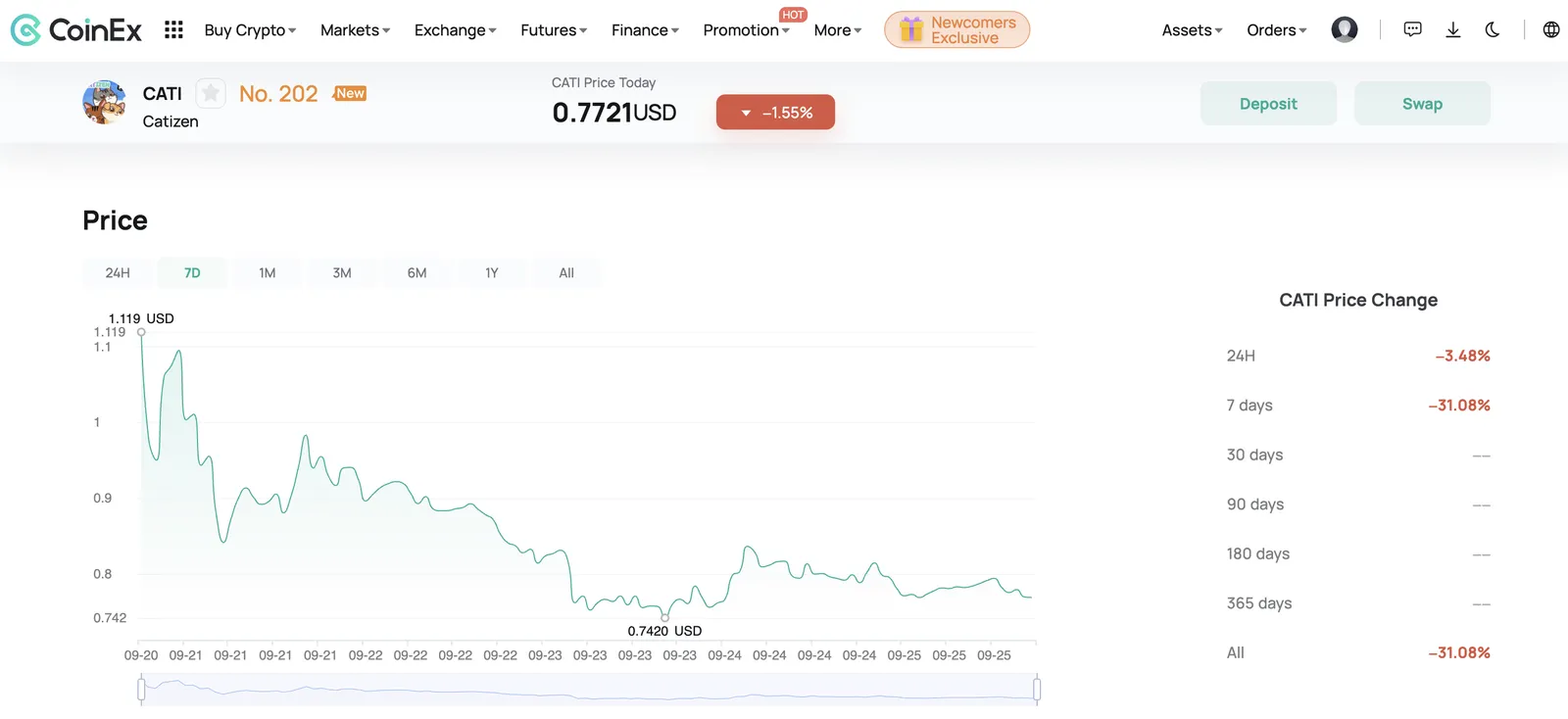Click the chart range navigator track
Image resolution: width=1568 pixels, height=719 pixels.
click(589, 690)
